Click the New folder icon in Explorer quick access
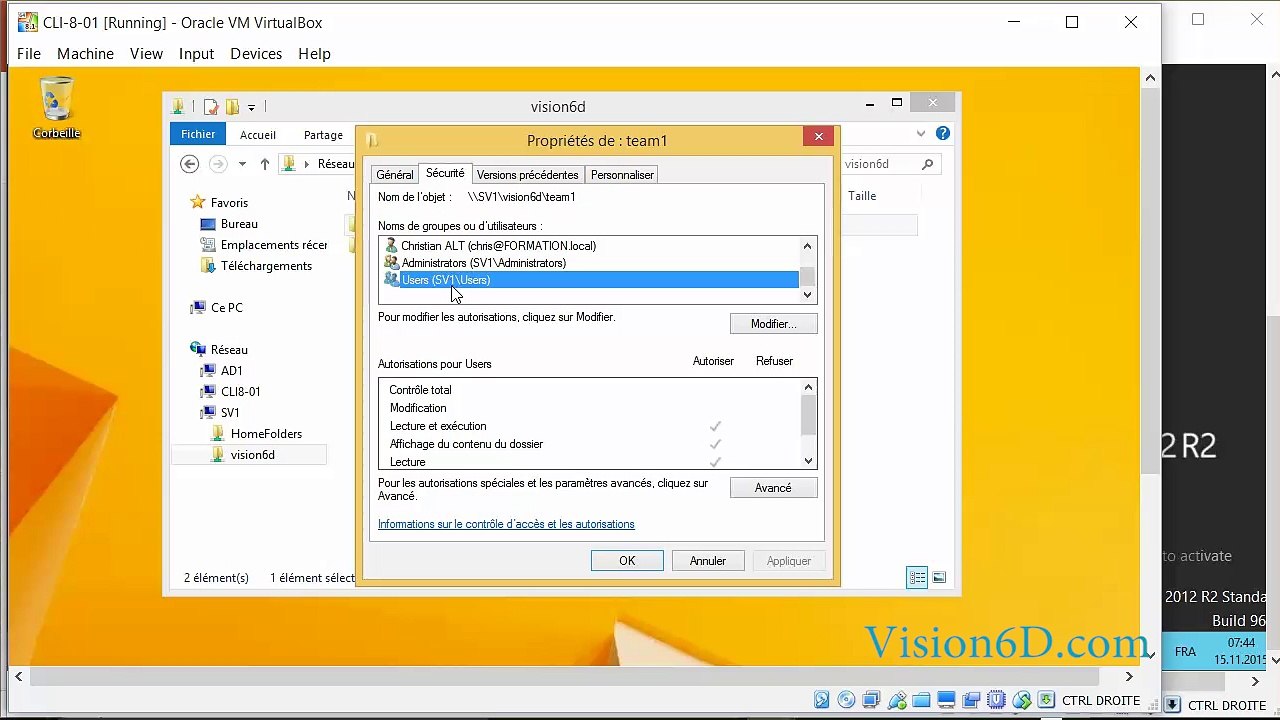Screen dimensions: 1280x720 [232, 107]
